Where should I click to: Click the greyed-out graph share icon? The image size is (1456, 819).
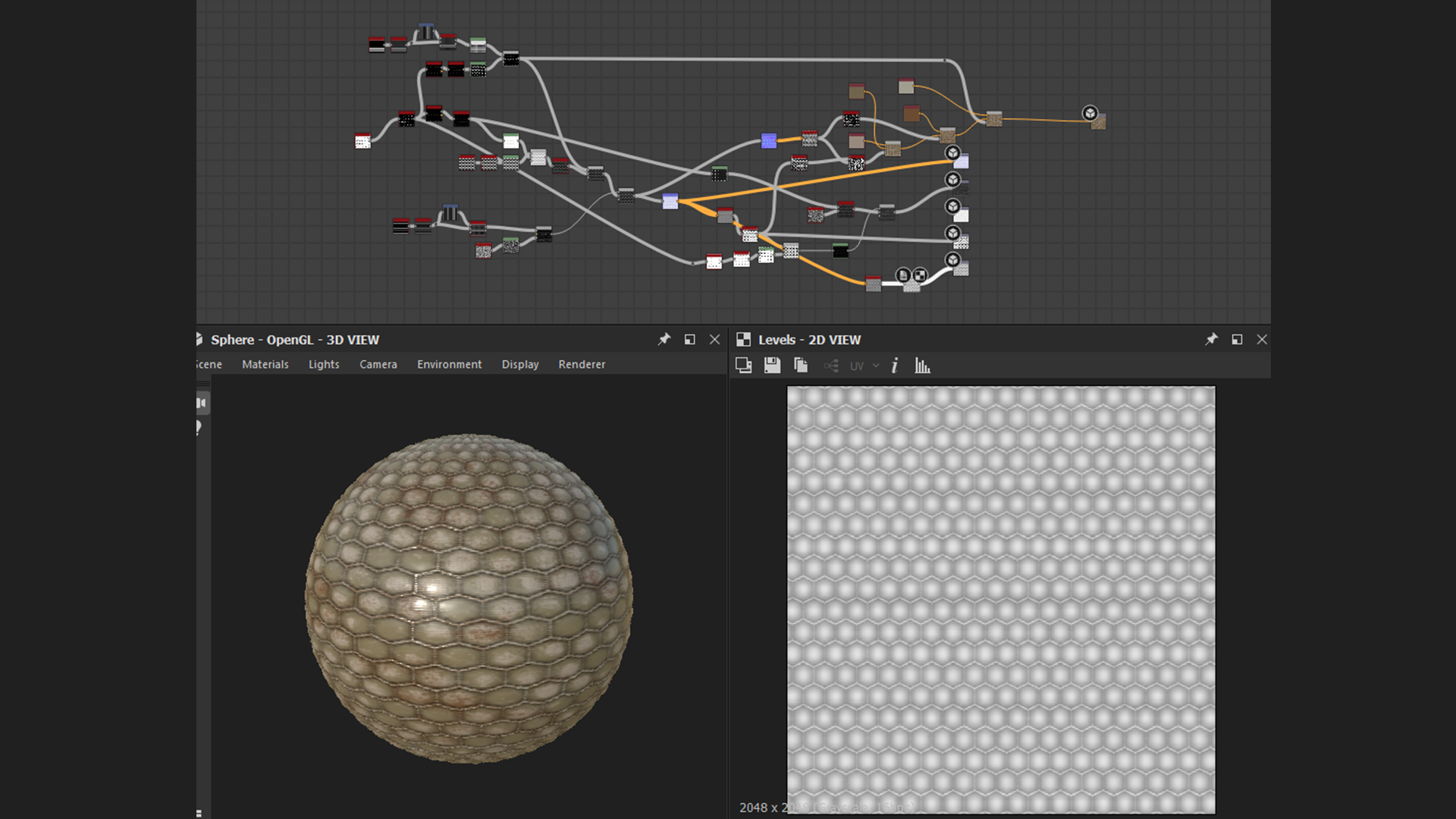click(831, 366)
